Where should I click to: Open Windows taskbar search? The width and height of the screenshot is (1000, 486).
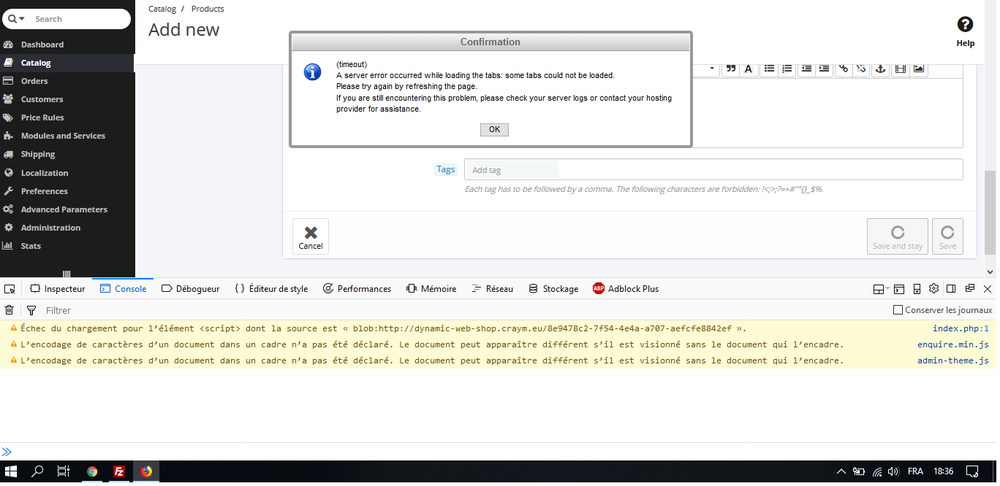pyautogui.click(x=38, y=472)
